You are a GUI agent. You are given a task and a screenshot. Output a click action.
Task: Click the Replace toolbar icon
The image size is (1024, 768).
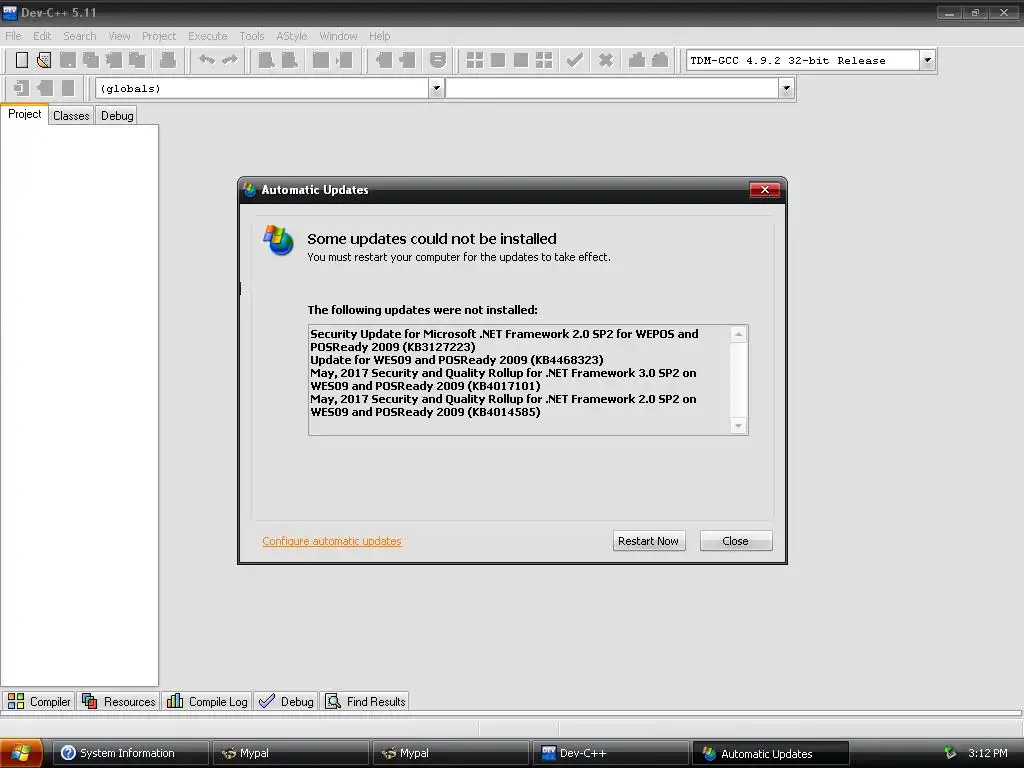289,60
